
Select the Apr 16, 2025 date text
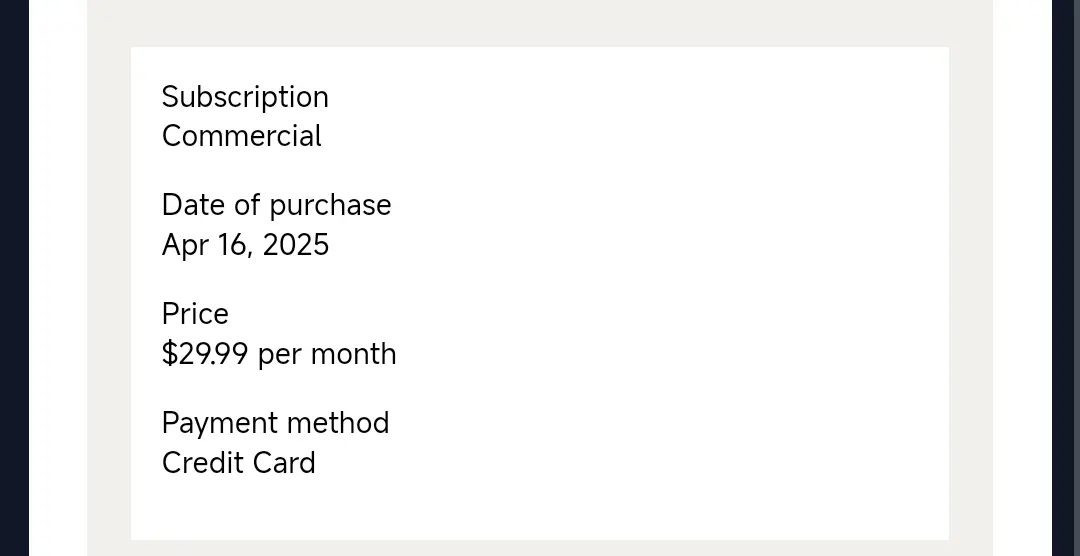click(245, 245)
